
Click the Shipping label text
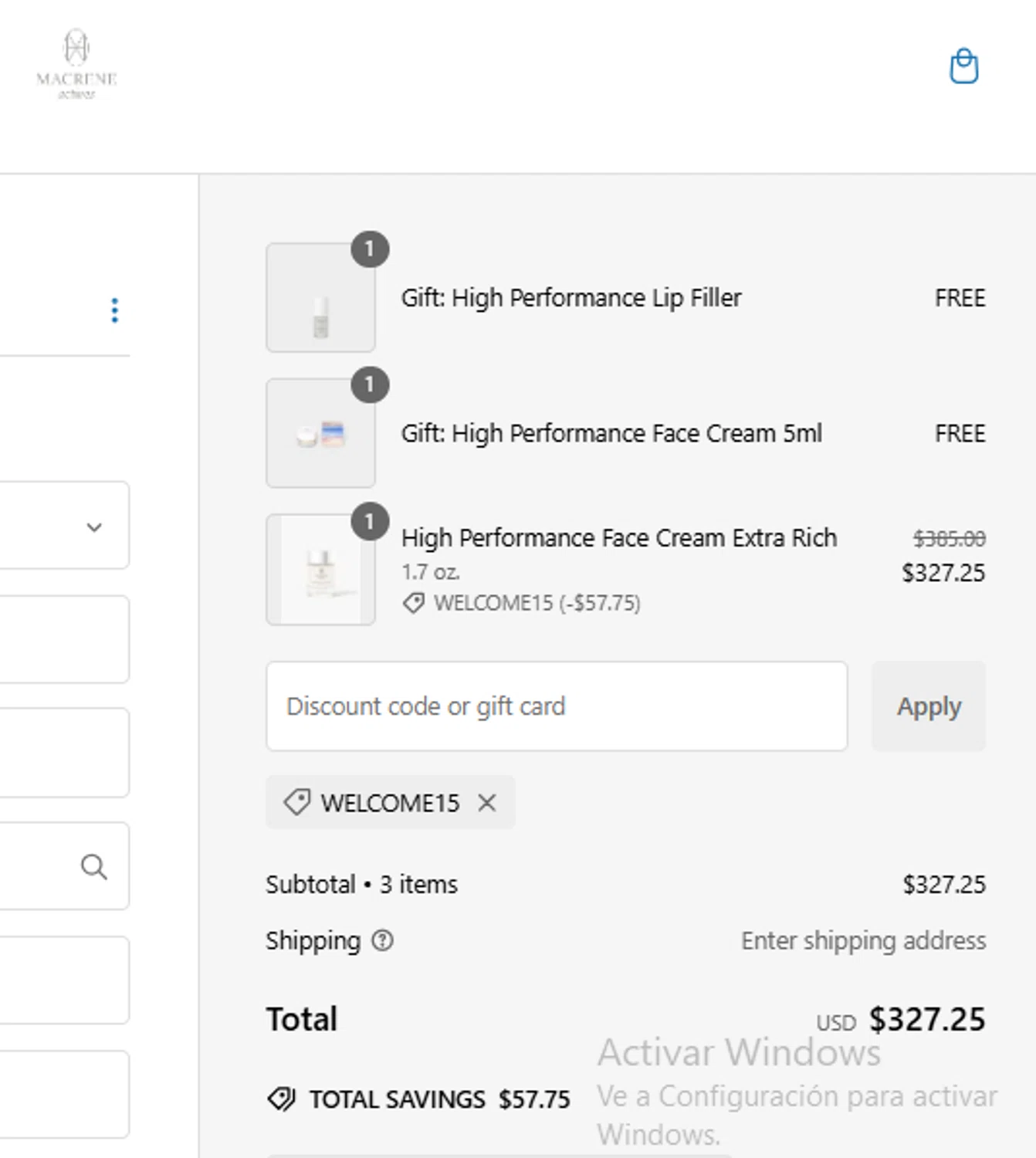click(313, 941)
